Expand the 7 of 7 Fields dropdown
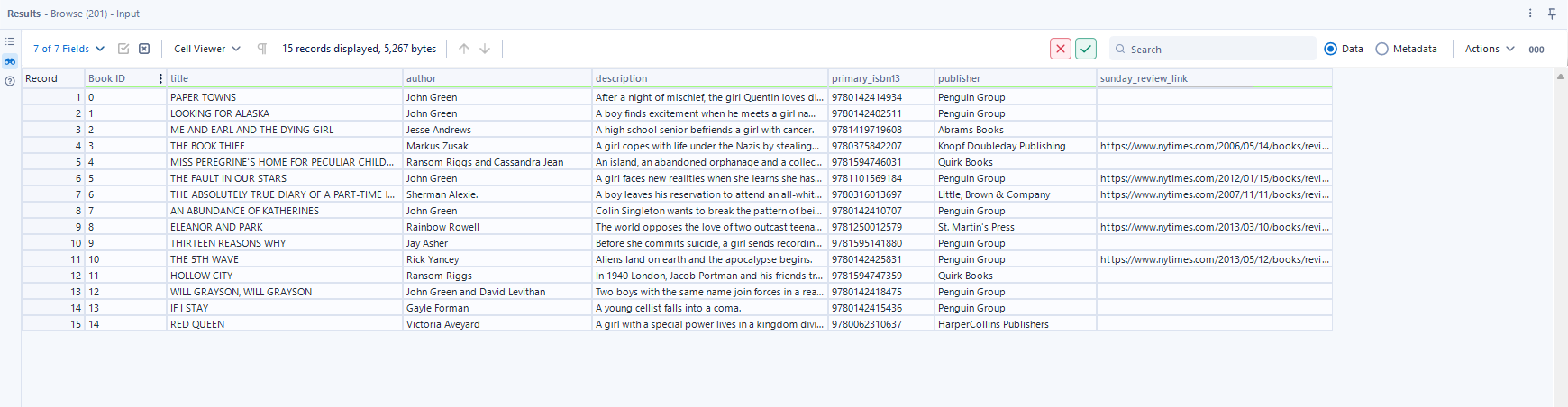 [68, 49]
